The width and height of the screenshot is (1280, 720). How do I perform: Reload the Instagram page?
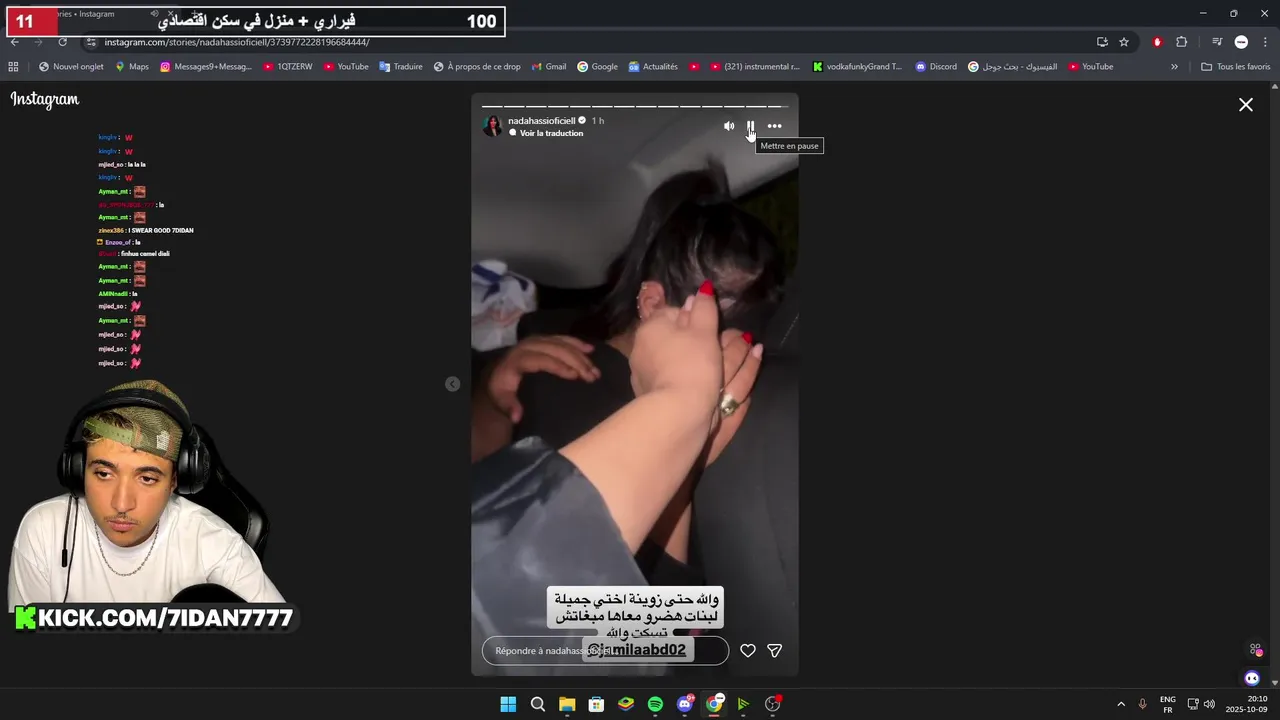[x=63, y=42]
